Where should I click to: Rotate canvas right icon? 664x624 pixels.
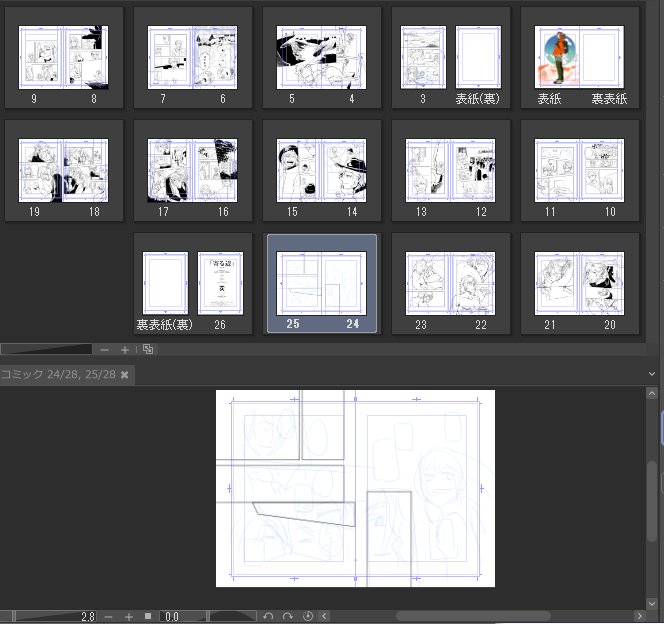pos(288,616)
